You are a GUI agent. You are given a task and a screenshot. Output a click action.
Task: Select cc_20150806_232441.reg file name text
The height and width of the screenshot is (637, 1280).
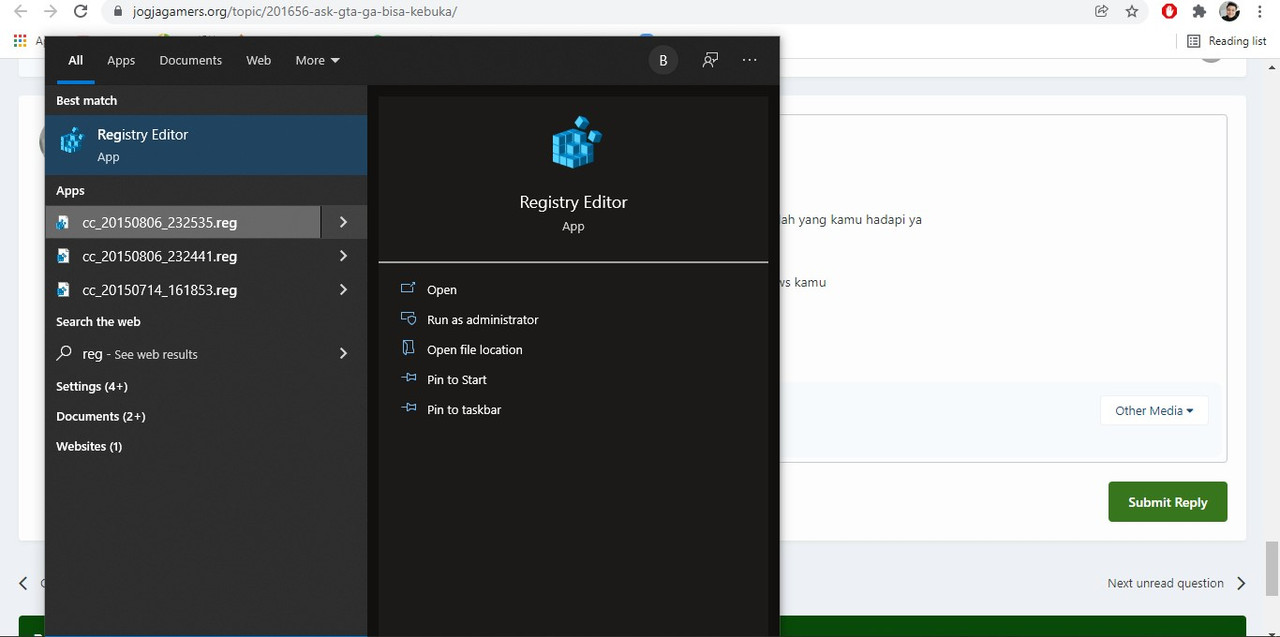click(160, 256)
